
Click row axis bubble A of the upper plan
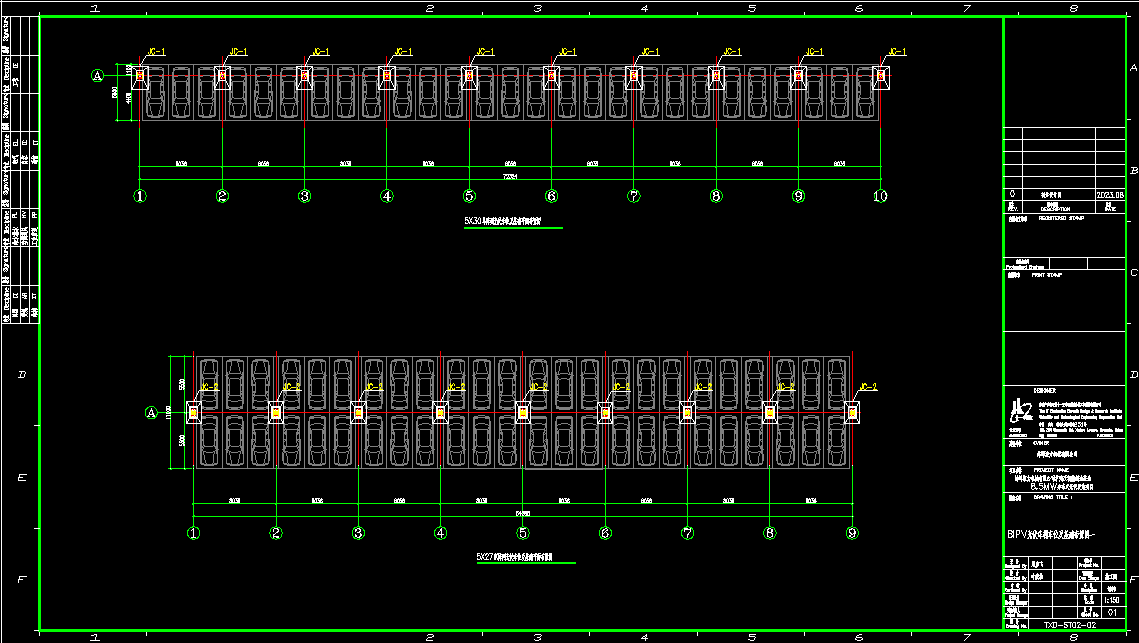pos(98,76)
